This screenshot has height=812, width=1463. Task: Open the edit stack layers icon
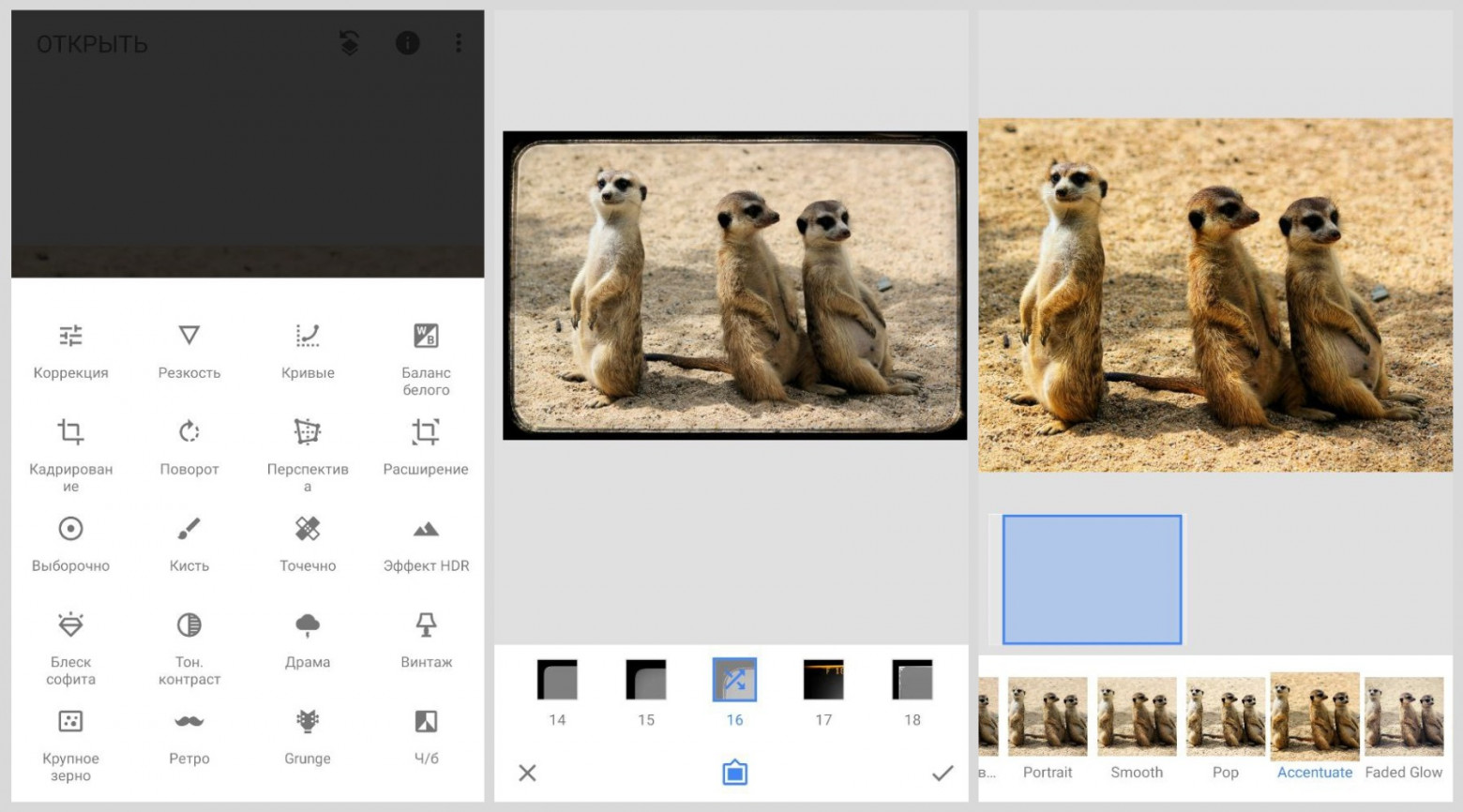(349, 43)
